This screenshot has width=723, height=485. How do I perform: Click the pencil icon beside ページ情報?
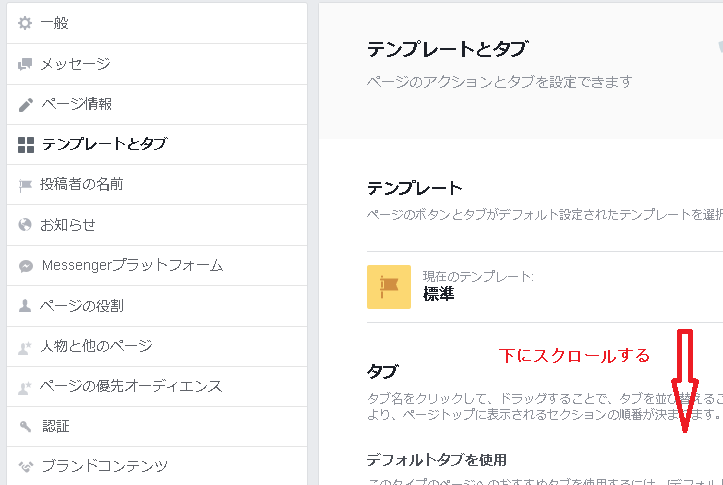tap(25, 105)
